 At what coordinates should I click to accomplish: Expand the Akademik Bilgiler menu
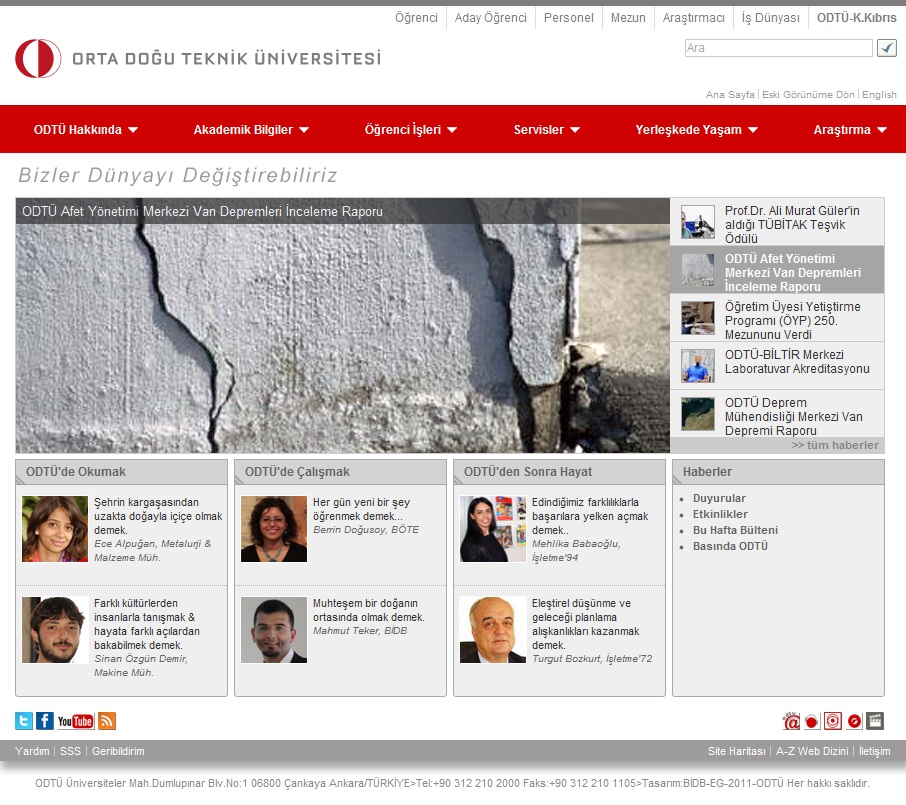pyautogui.click(x=251, y=129)
